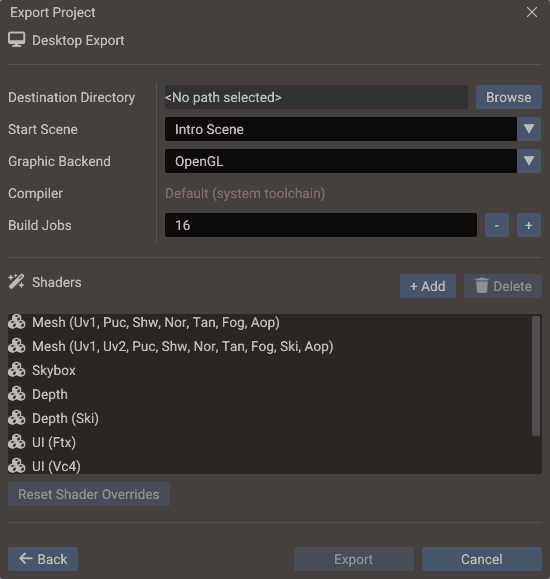Decrease Build Jobs with minus button
550x579 pixels.
click(x=497, y=225)
